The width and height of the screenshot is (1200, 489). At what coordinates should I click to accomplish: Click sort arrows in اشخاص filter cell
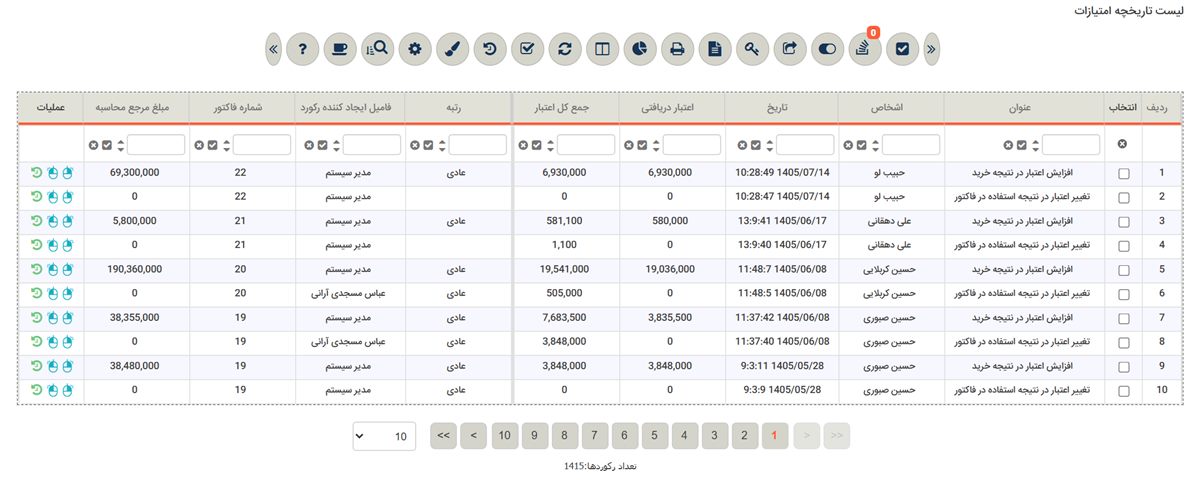coord(875,145)
